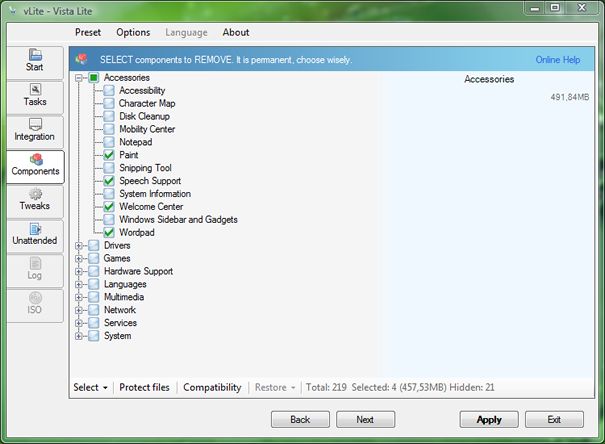Uncheck the Welcome Center checkbox
Viewport: 605px width, 444px height.
click(x=109, y=207)
